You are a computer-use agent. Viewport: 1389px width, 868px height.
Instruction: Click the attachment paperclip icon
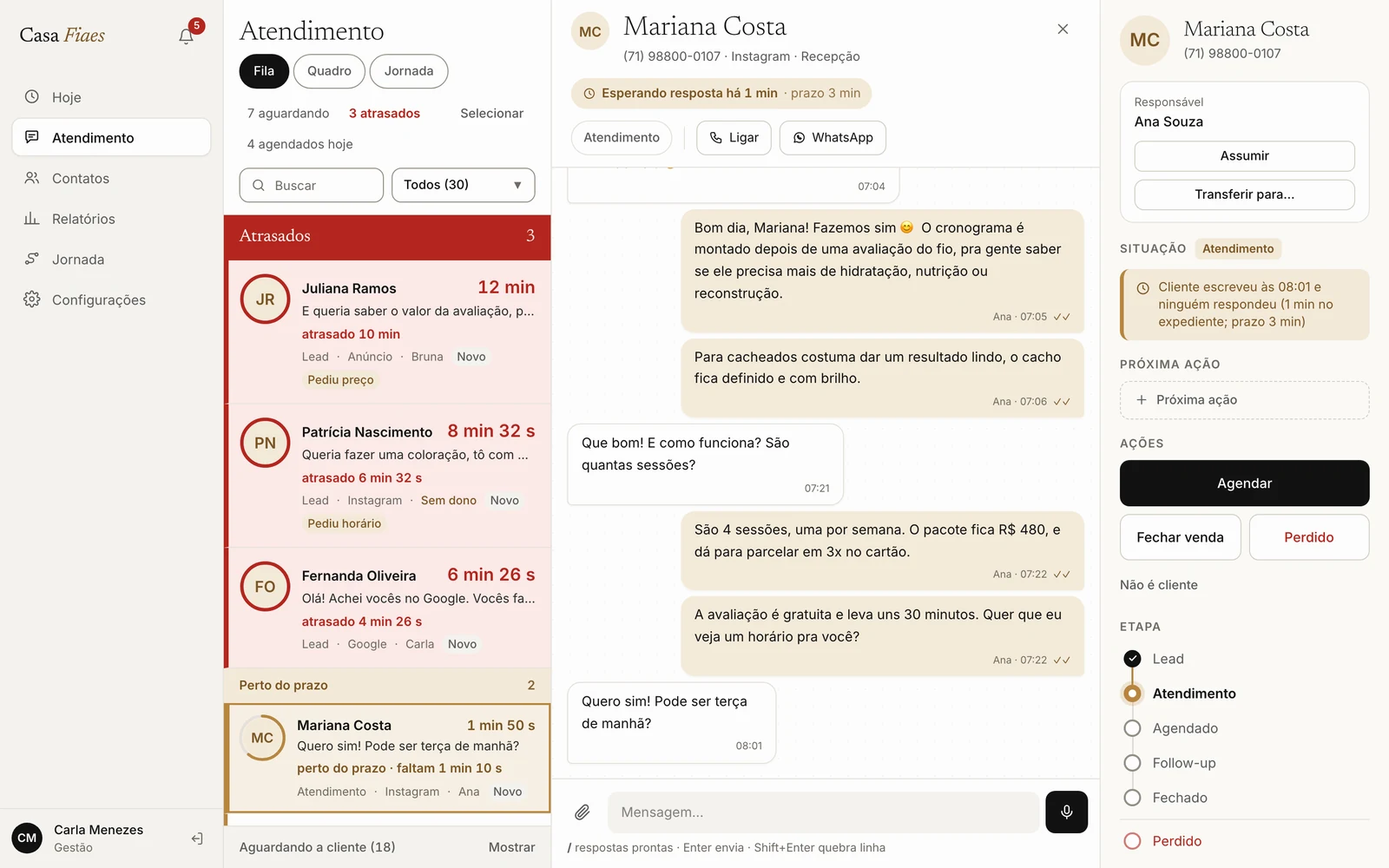(x=583, y=812)
